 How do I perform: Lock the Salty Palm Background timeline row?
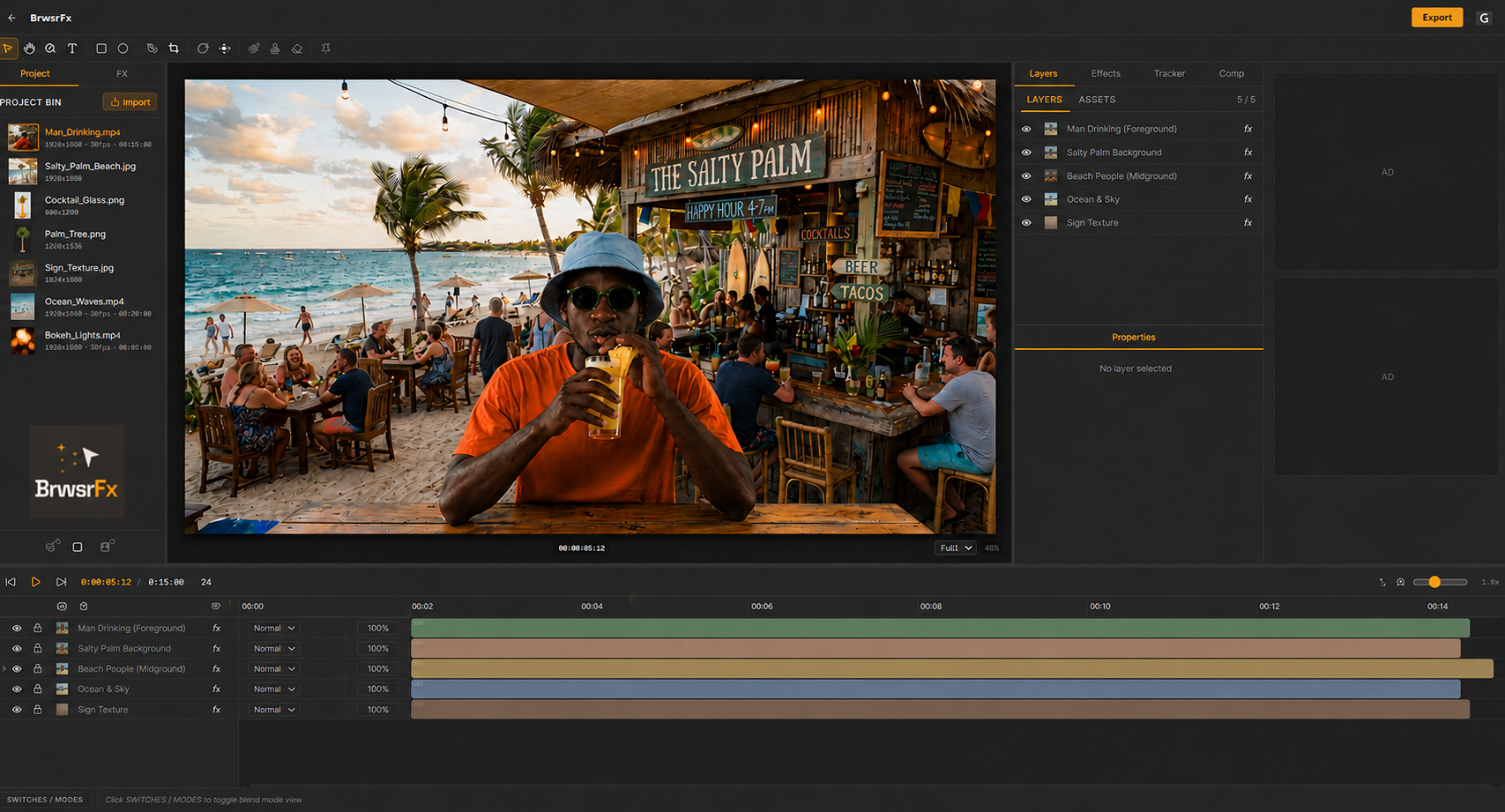[37, 649]
